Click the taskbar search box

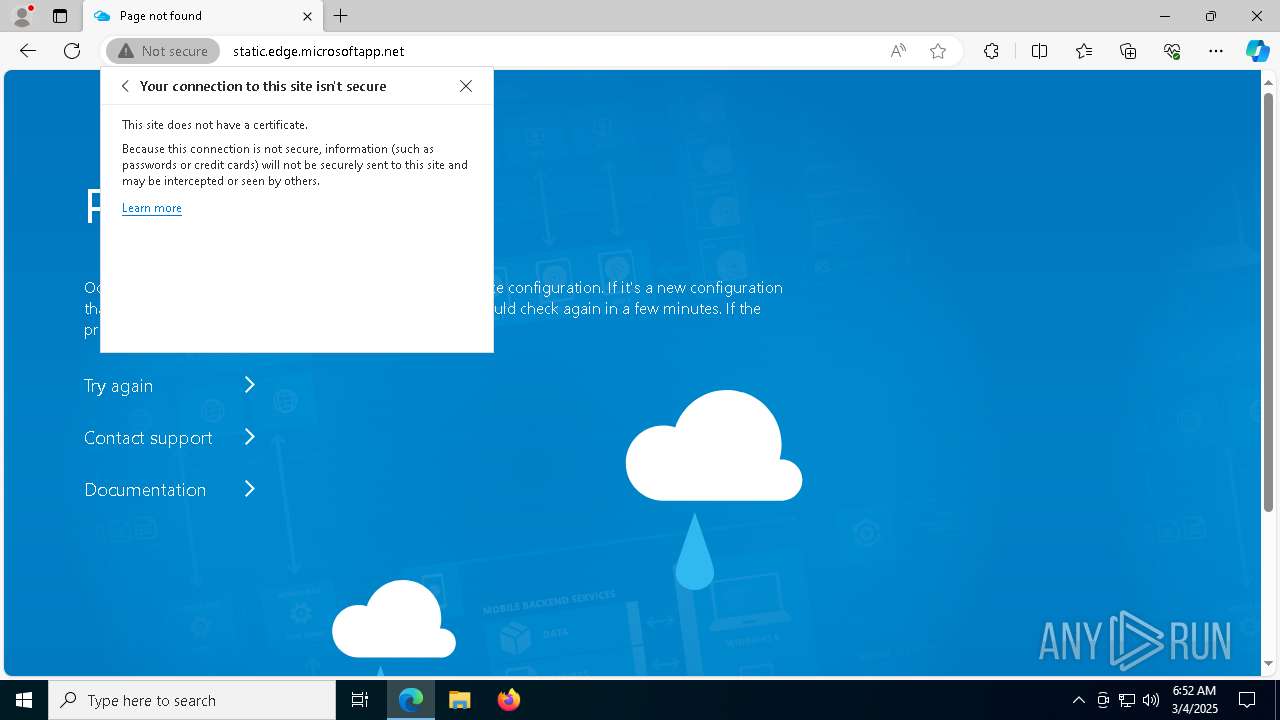pos(192,700)
